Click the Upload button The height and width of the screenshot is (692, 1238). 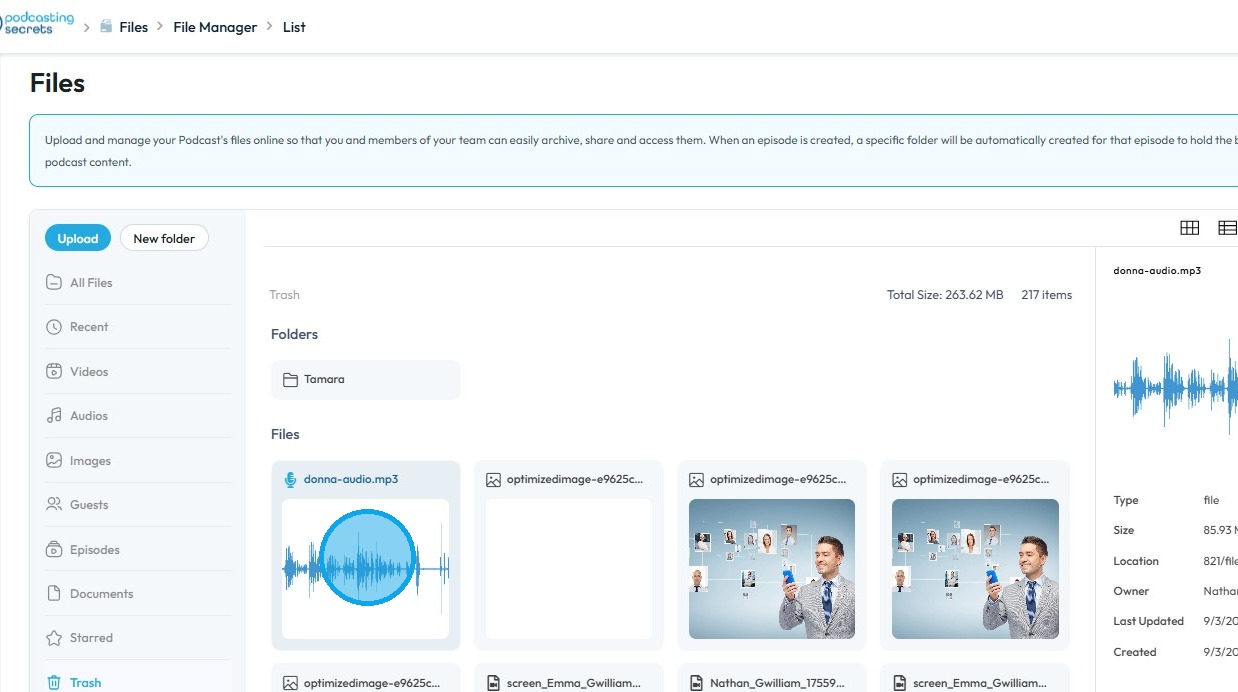tap(78, 238)
